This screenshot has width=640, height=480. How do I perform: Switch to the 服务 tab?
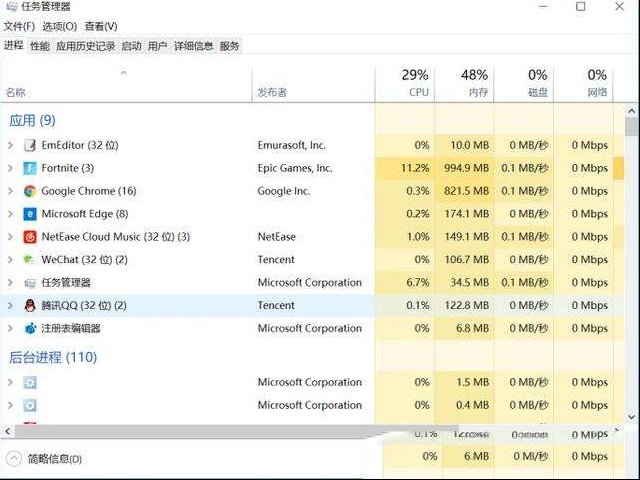click(229, 46)
